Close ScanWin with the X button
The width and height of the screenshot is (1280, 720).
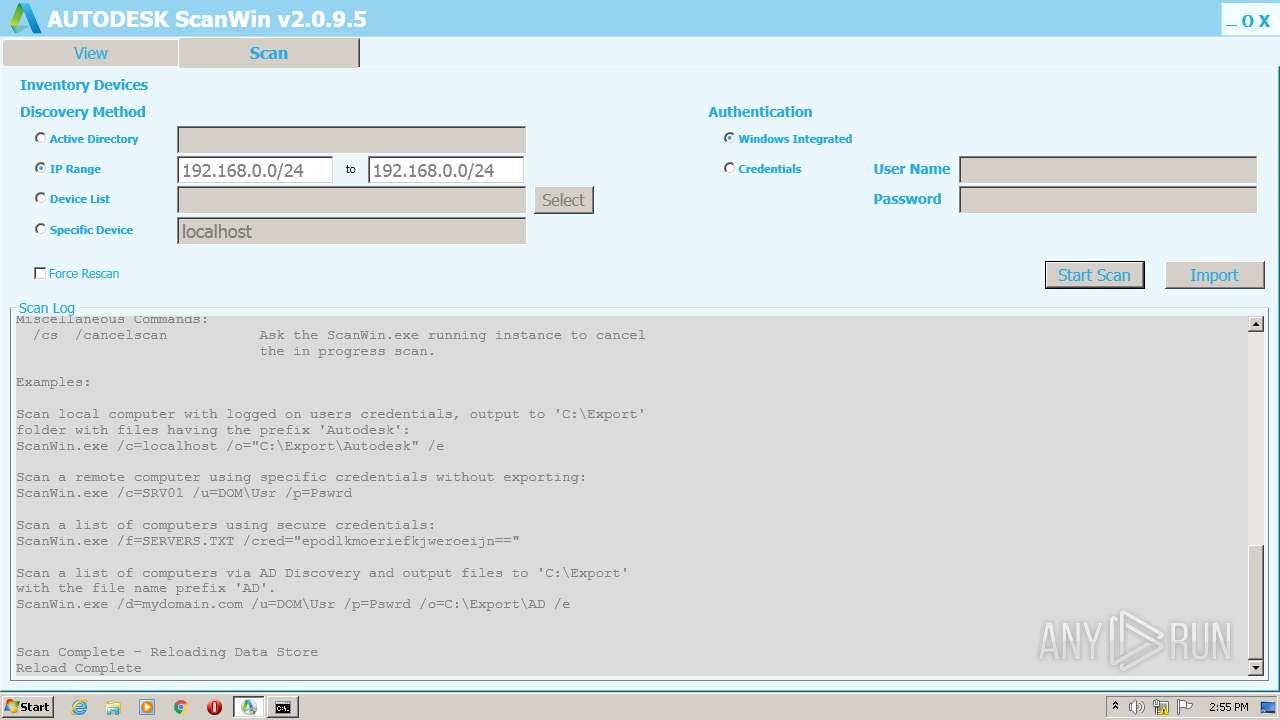tap(1264, 21)
